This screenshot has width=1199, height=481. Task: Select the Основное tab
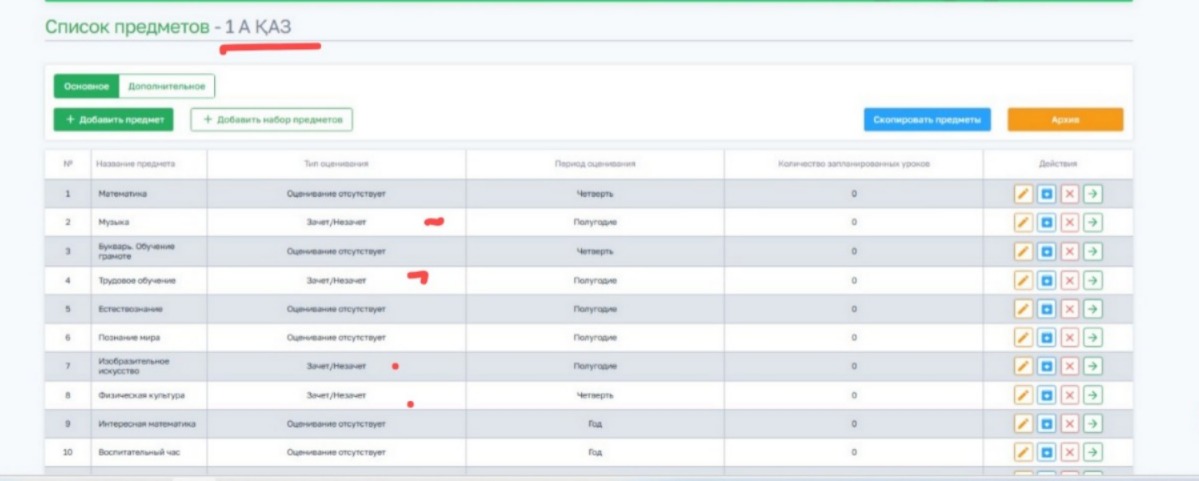pyautogui.click(x=86, y=87)
